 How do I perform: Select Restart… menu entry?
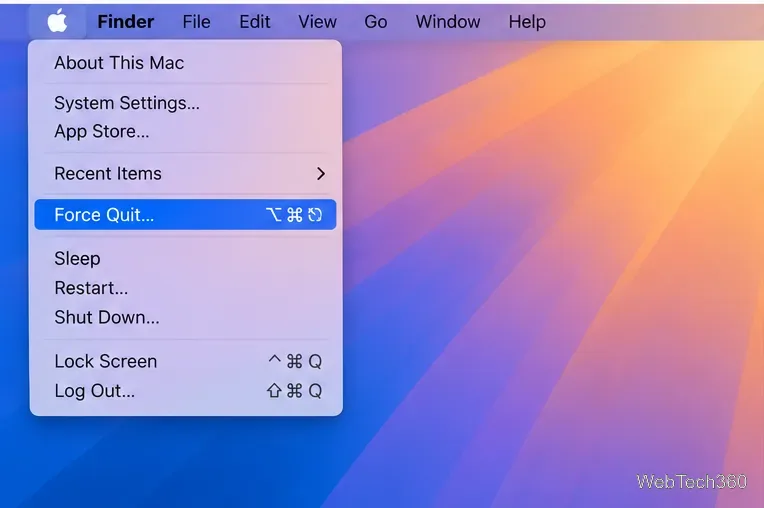coord(185,288)
